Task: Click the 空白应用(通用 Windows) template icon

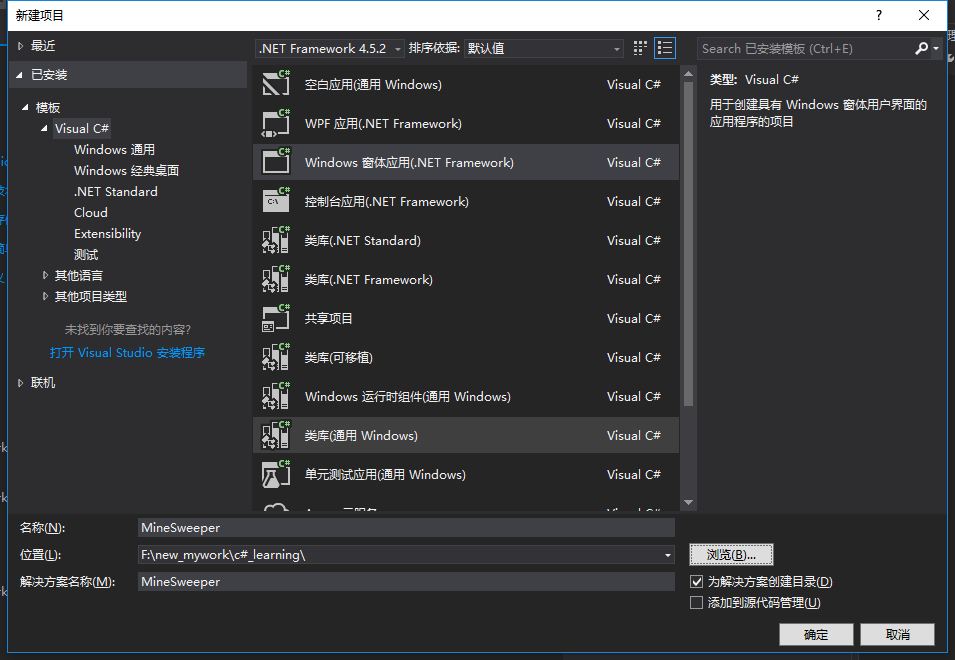Action: coord(276,84)
